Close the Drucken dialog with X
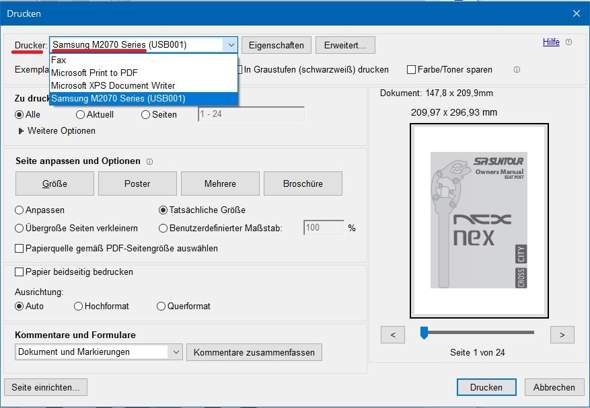Viewport: 590px width, 408px height. click(x=576, y=14)
